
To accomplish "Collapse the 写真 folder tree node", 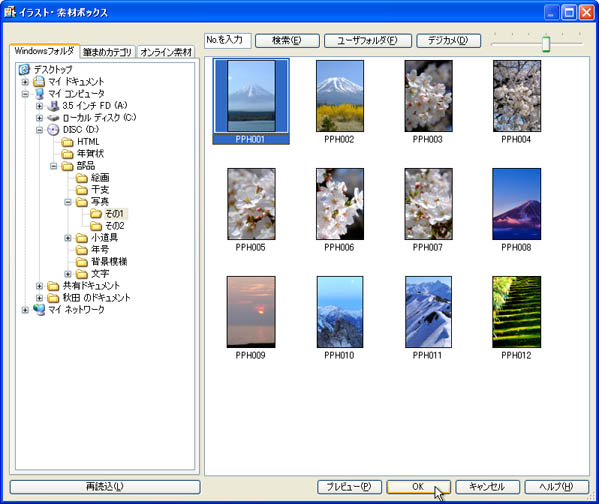I will point(68,202).
